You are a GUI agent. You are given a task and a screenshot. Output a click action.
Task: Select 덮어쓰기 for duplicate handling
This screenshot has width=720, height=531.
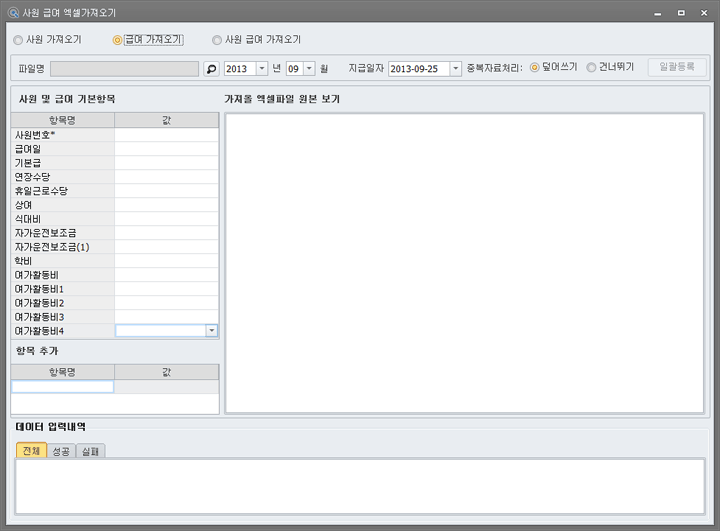coord(534,68)
